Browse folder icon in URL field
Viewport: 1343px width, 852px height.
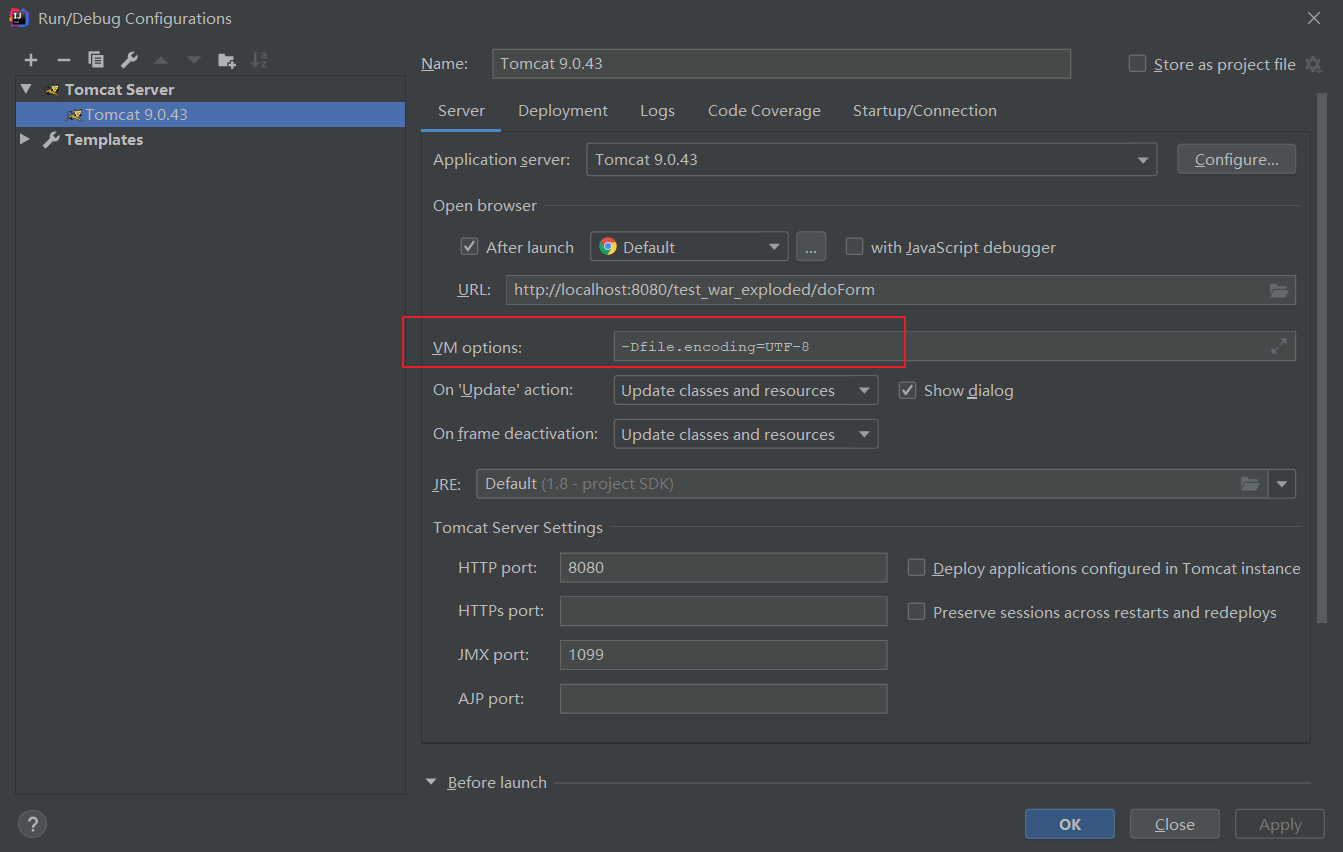1279,290
